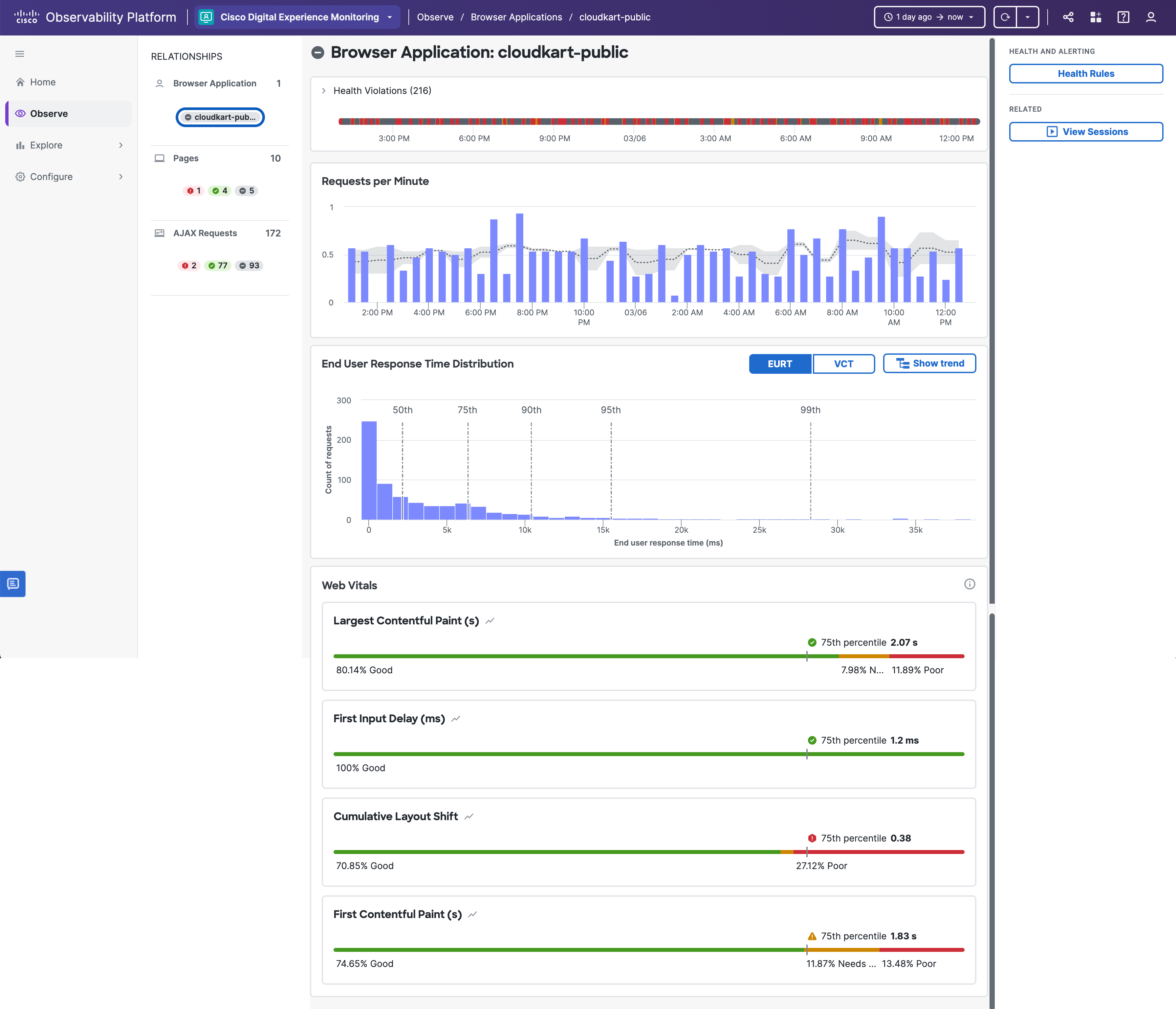Image resolution: width=1176 pixels, height=1009 pixels.
Task: Click Largest Contentful Paint percentile bar
Action: [x=649, y=656]
